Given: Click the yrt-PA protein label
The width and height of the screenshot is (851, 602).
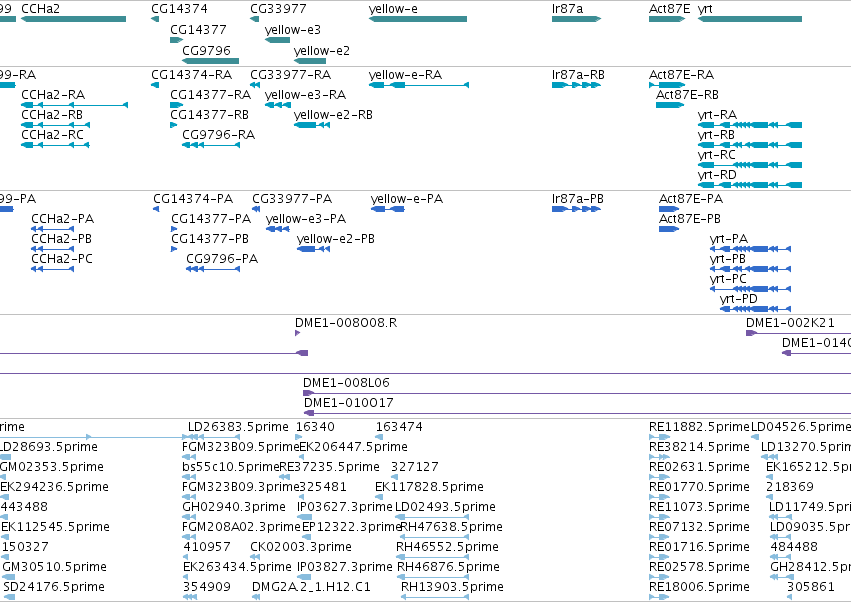Looking at the screenshot, I should [x=729, y=239].
